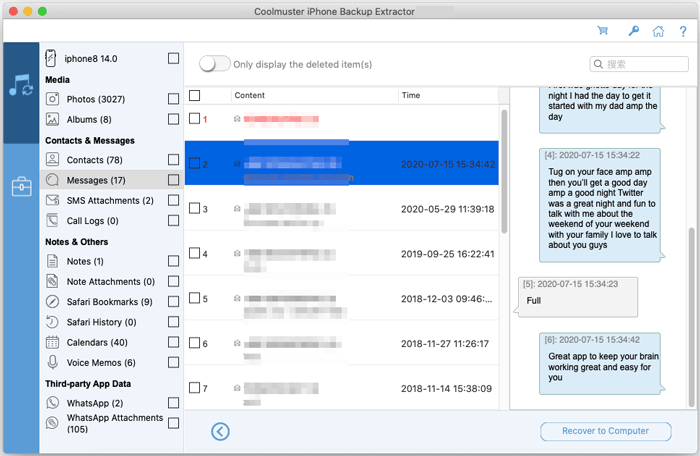Click the key registration icon
Image resolution: width=700 pixels, height=456 pixels.
point(633,31)
